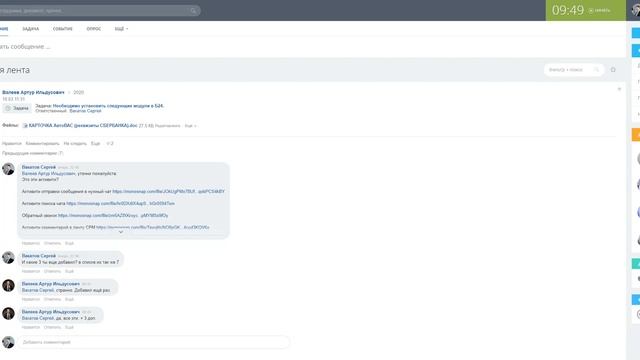Open the 09:49 work-time tracker widget

pyautogui.click(x=585, y=10)
